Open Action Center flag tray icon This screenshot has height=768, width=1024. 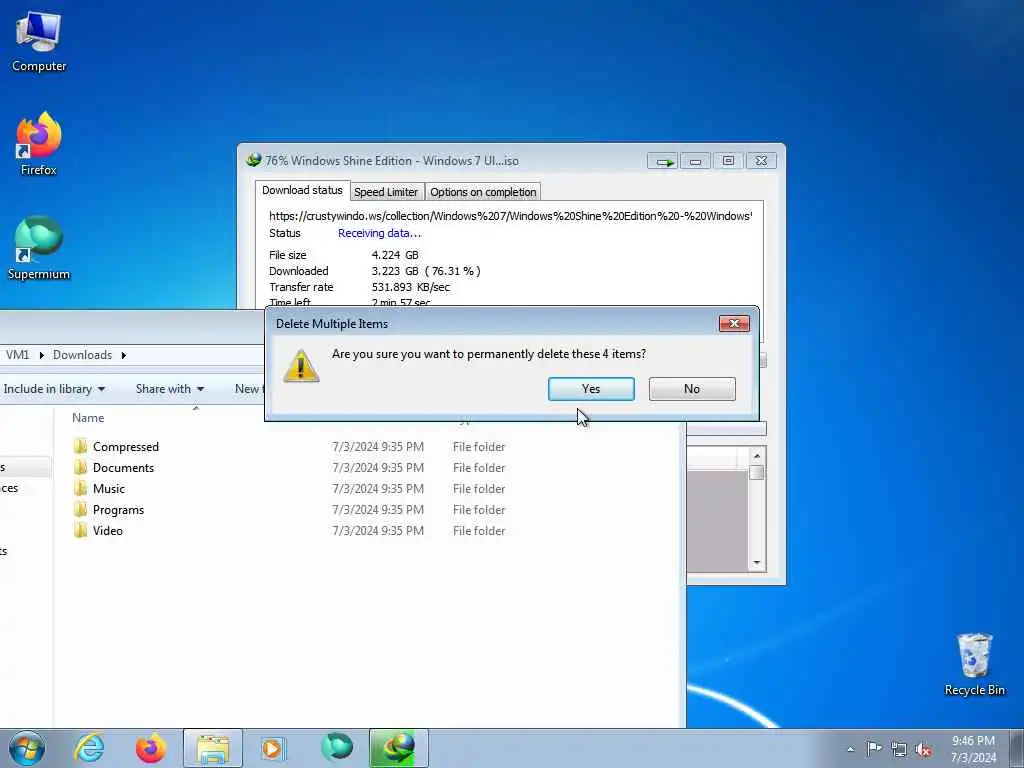[874, 748]
